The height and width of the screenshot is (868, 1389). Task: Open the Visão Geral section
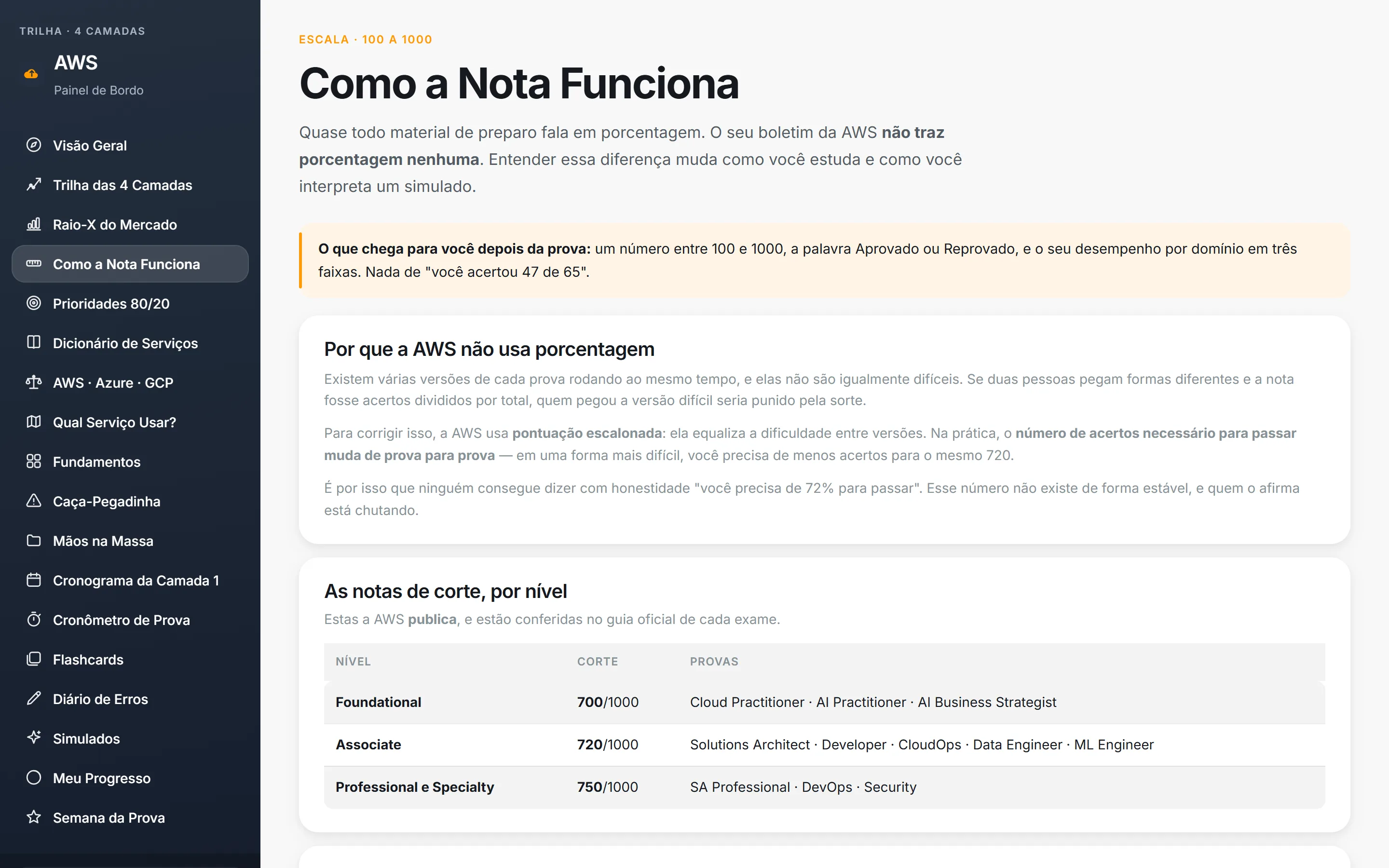click(x=130, y=145)
